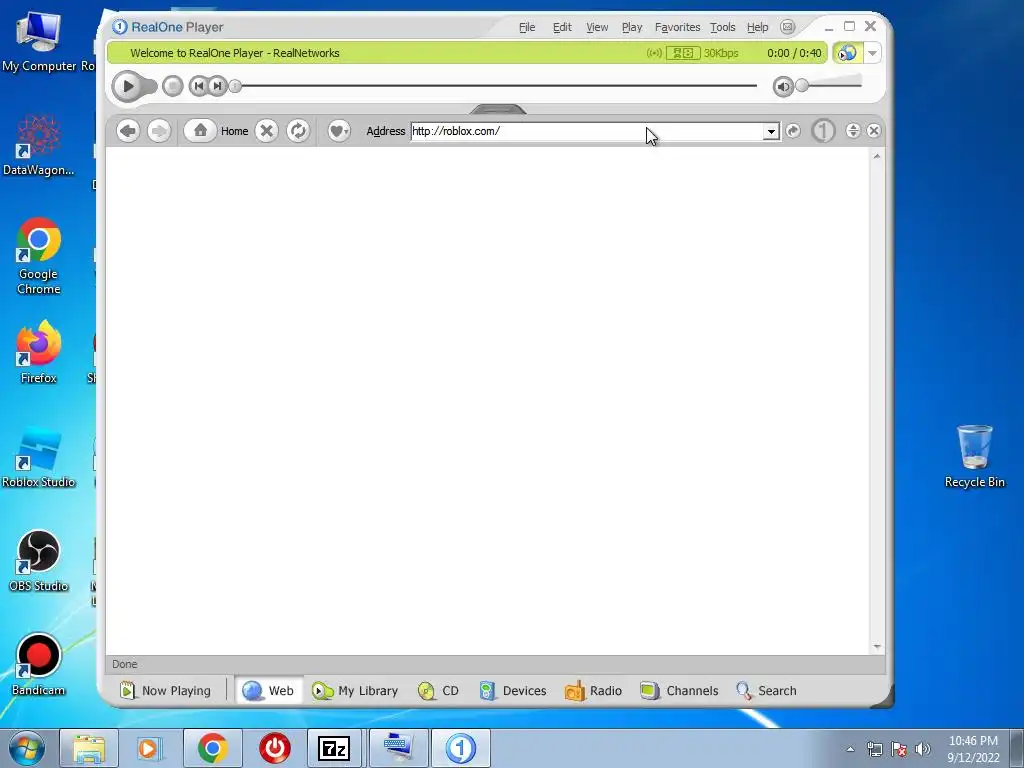
Task: Open the My Library tab
Action: point(355,690)
